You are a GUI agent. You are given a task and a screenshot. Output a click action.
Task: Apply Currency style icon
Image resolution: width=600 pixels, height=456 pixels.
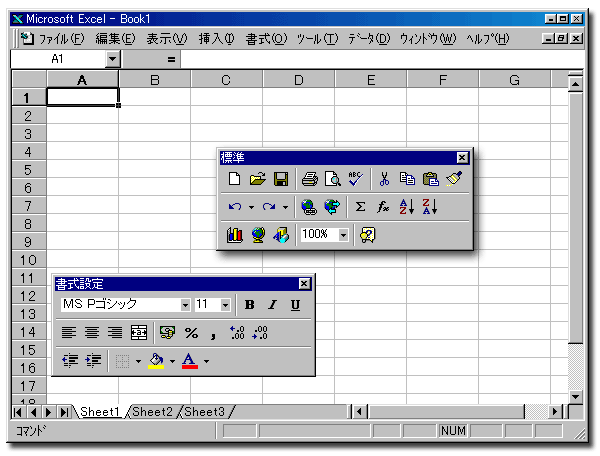click(x=167, y=332)
